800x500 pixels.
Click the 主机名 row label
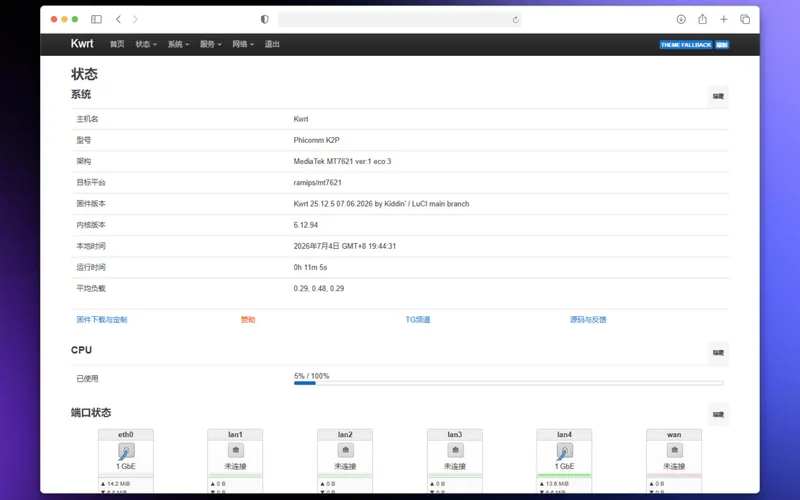(87, 119)
